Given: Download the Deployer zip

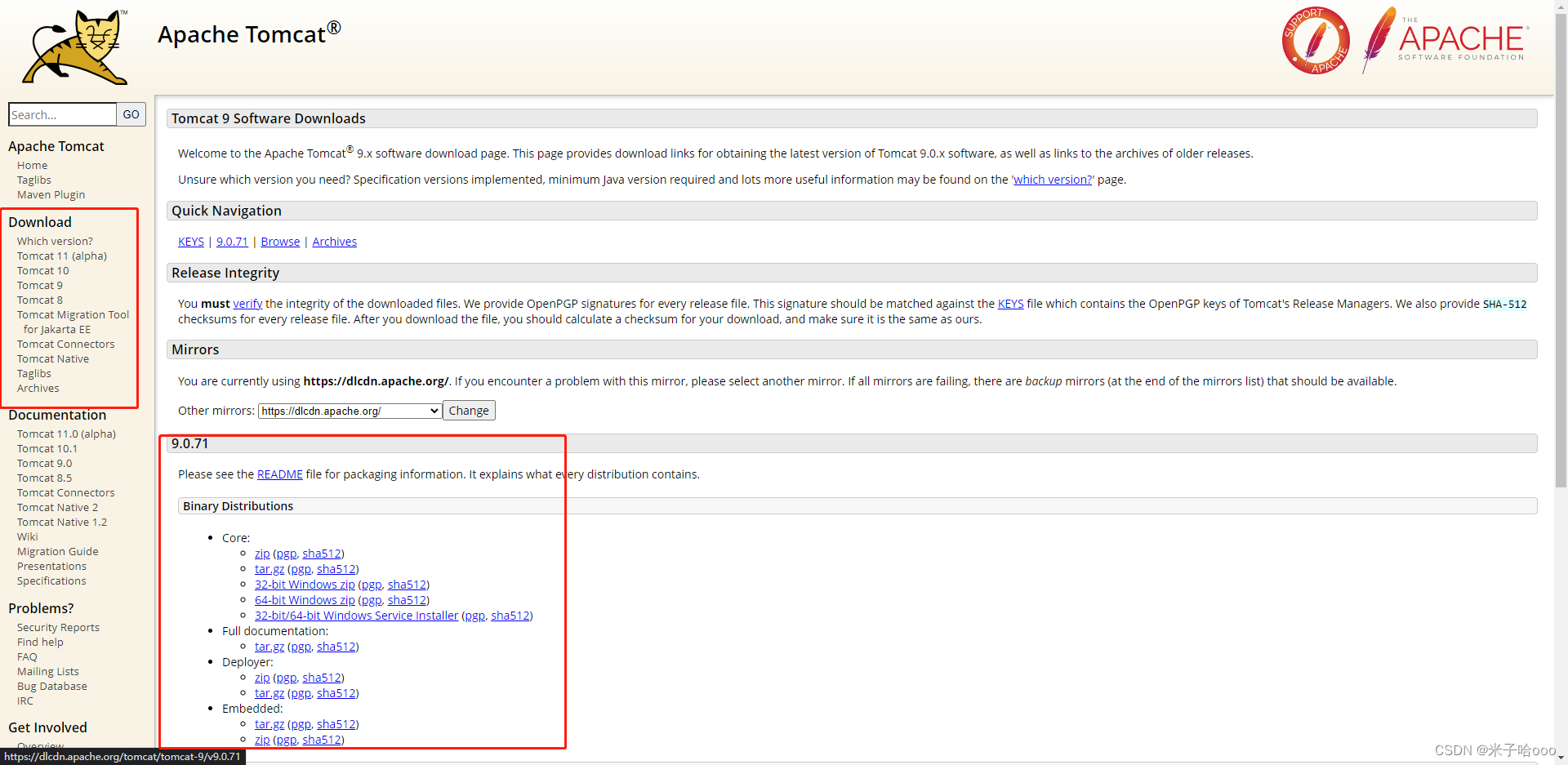Looking at the screenshot, I should pos(262,678).
